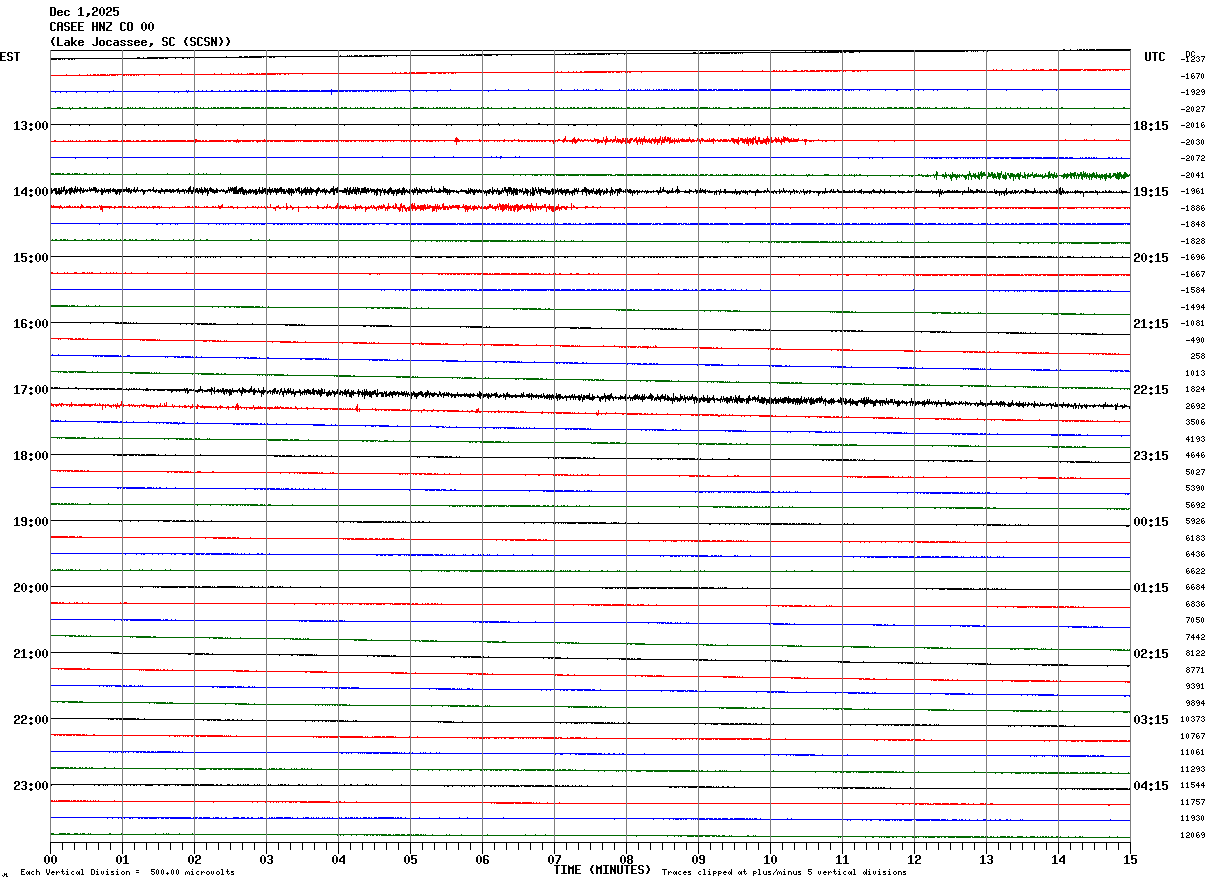Click the DC offset value '-1929'
The width and height of the screenshot is (1210, 886).
click(x=1193, y=92)
